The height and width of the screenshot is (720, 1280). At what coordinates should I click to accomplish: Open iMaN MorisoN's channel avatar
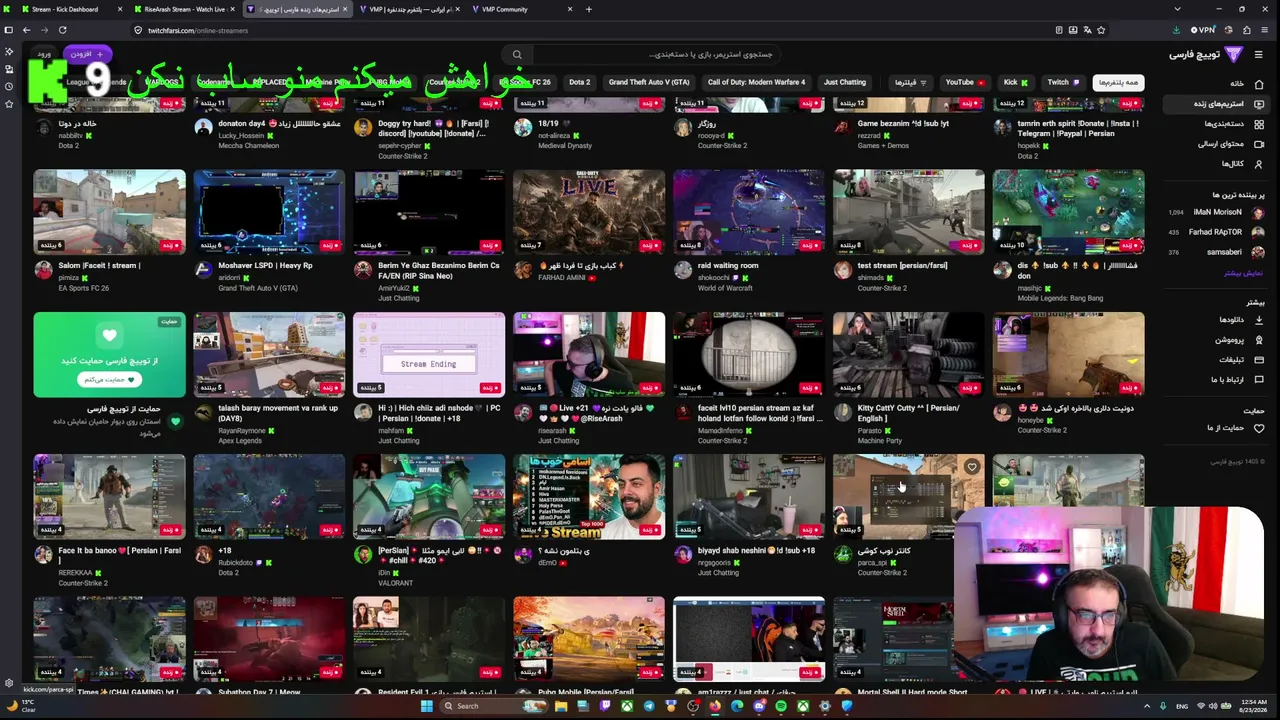pos(1258,212)
